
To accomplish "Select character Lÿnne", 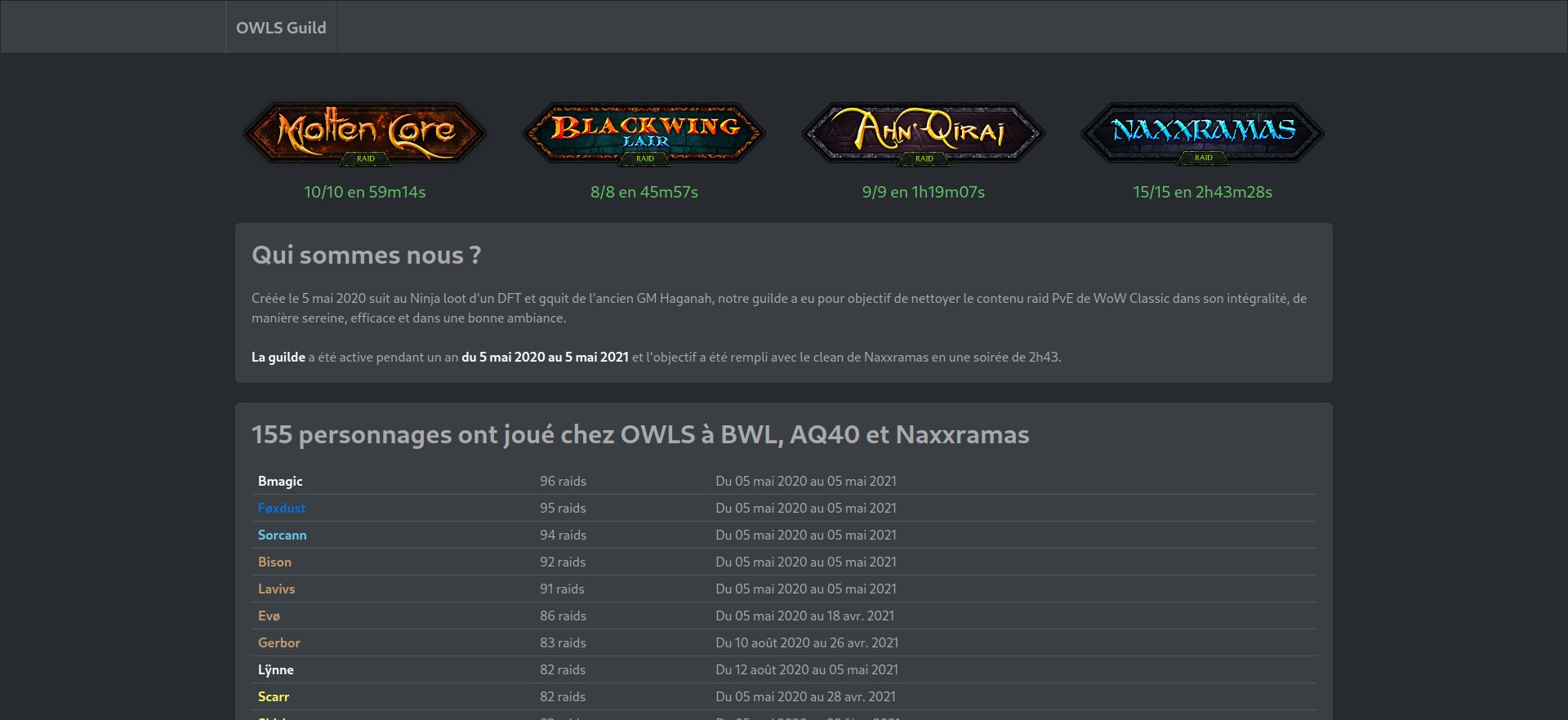I will pos(276,669).
